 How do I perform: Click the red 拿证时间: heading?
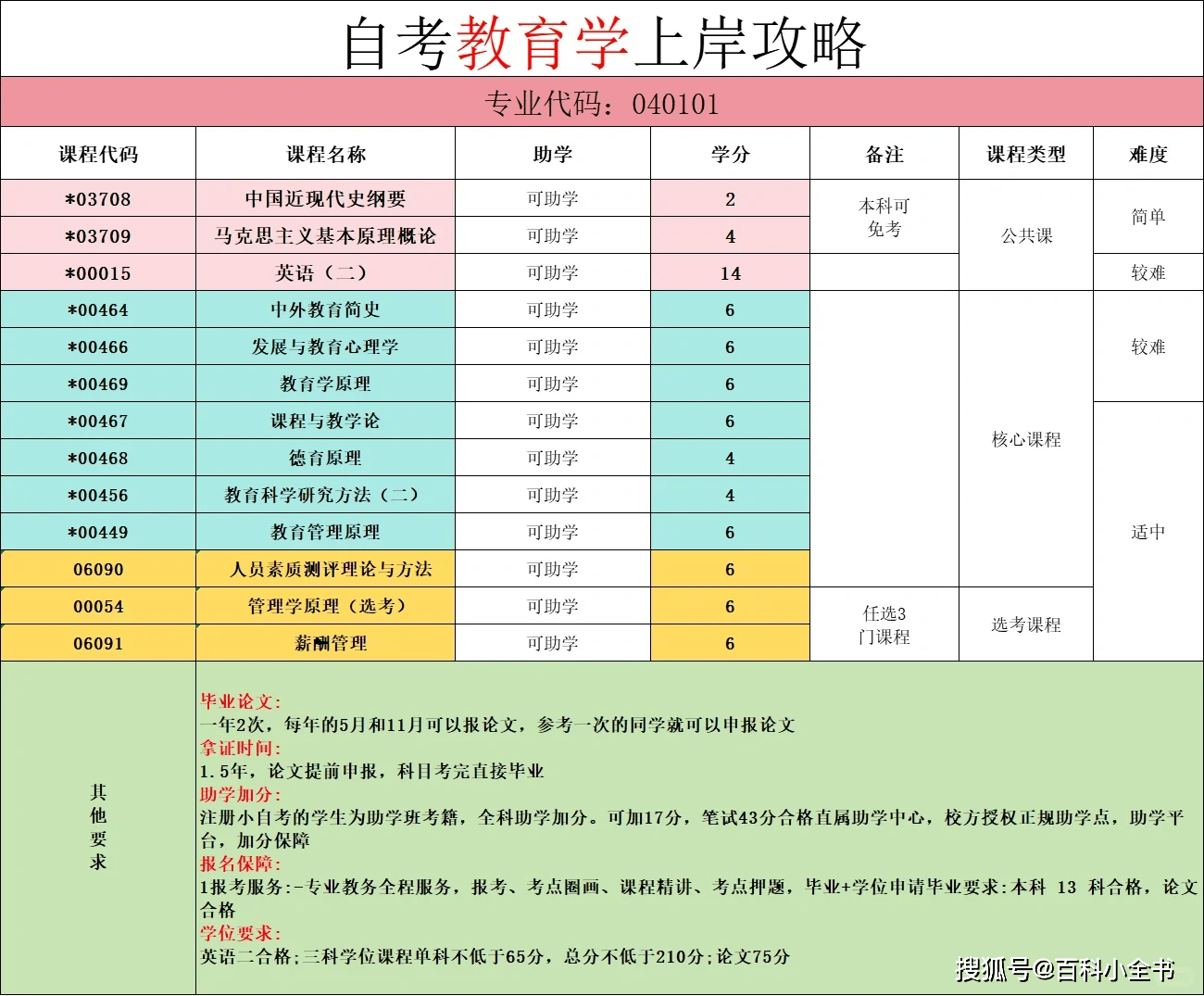pyautogui.click(x=241, y=748)
